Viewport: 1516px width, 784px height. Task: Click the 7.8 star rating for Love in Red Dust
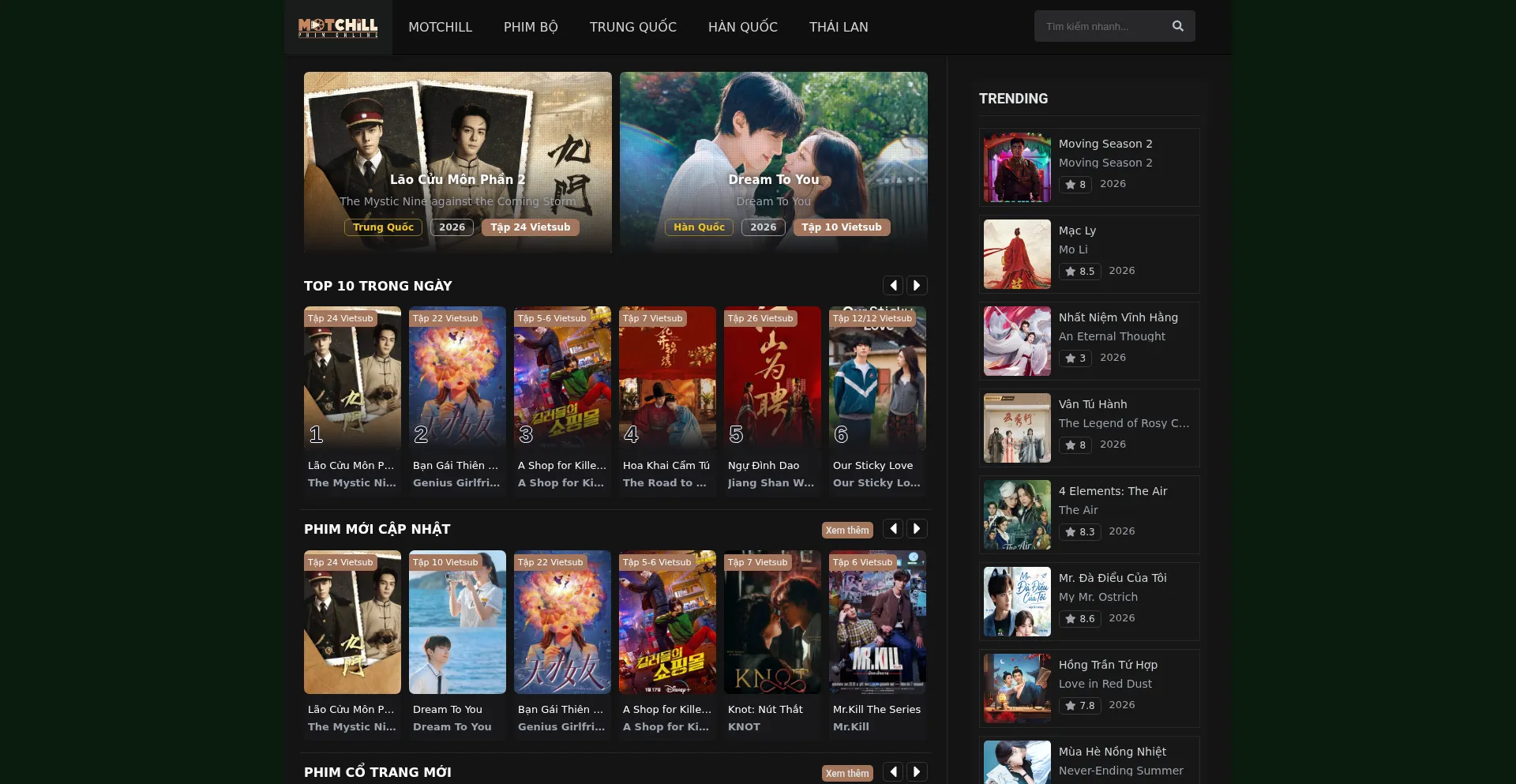tap(1079, 706)
